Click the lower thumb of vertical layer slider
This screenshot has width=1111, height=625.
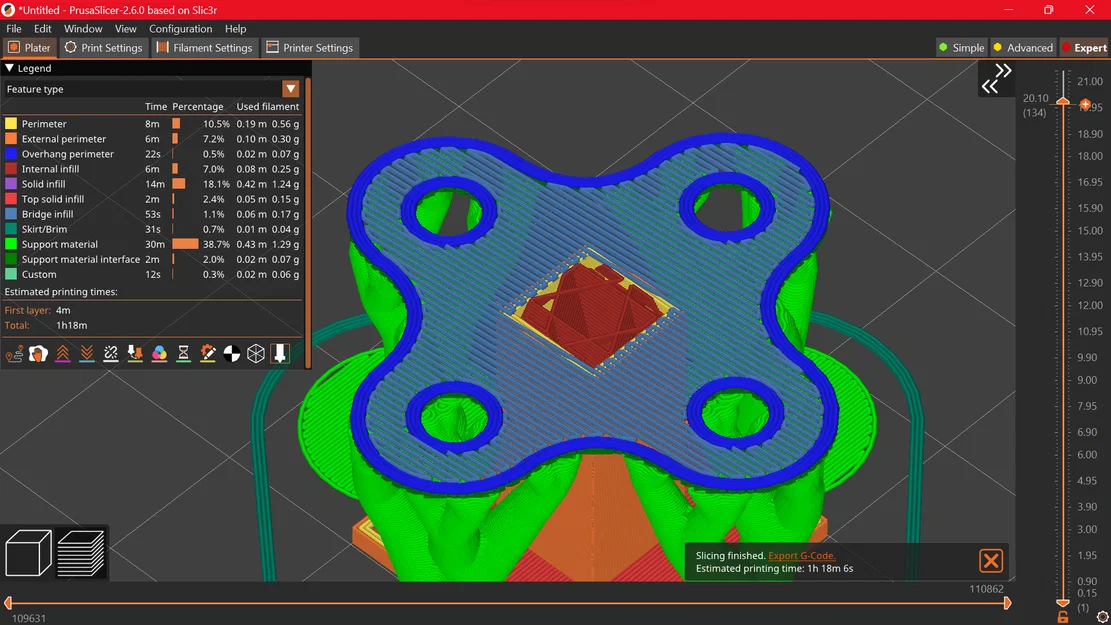[1063, 603]
